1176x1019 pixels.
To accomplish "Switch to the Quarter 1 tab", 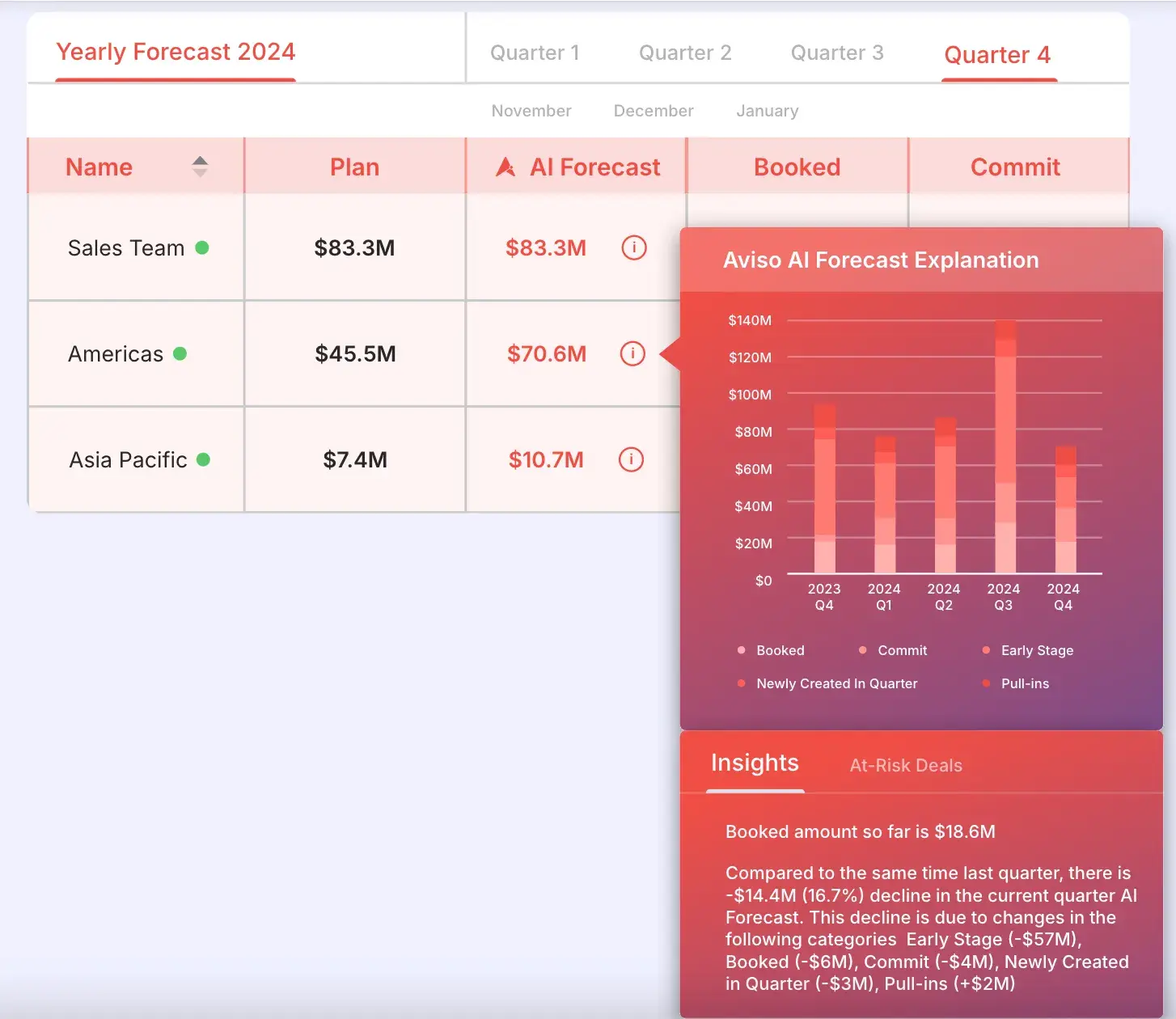I will tap(535, 53).
